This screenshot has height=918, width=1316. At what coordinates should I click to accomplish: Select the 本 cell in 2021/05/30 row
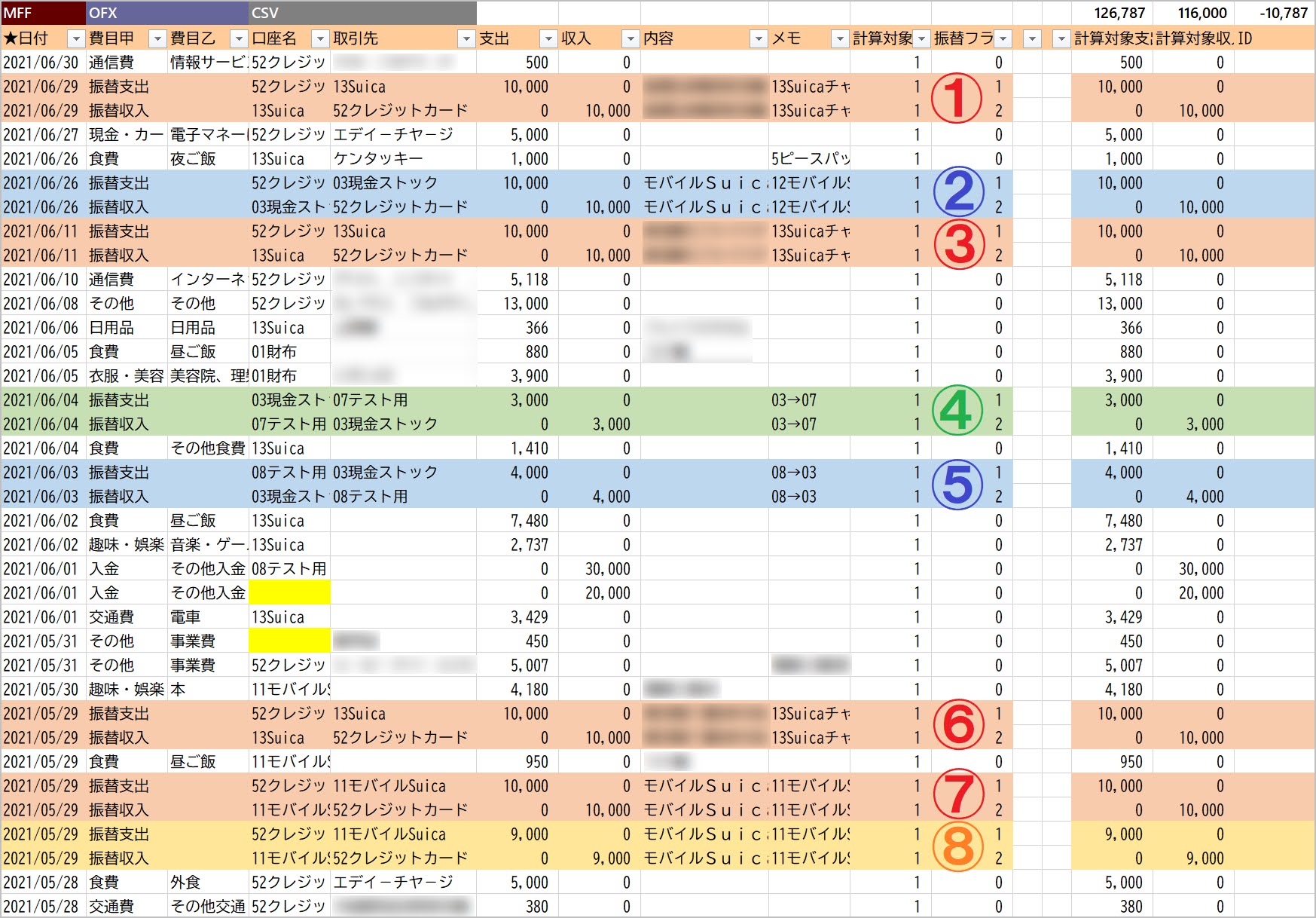click(x=208, y=690)
